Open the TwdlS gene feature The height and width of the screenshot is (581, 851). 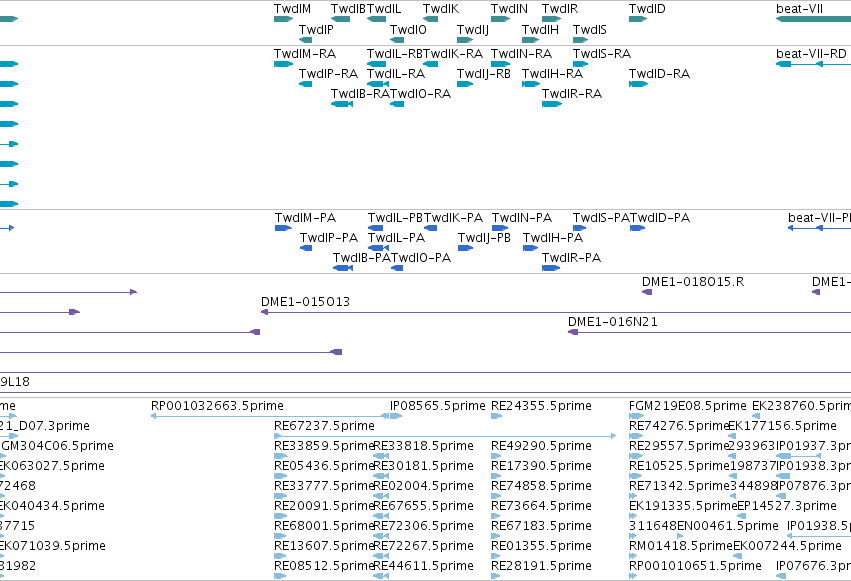click(x=581, y=40)
